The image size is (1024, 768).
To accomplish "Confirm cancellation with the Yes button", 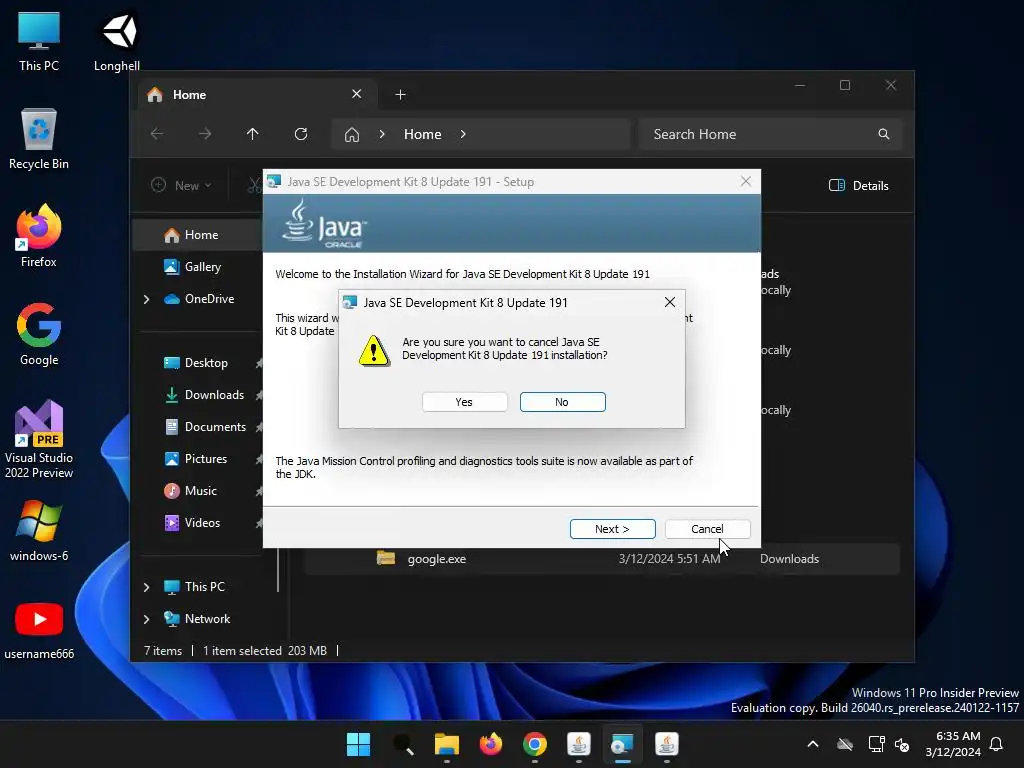I will (x=464, y=402).
